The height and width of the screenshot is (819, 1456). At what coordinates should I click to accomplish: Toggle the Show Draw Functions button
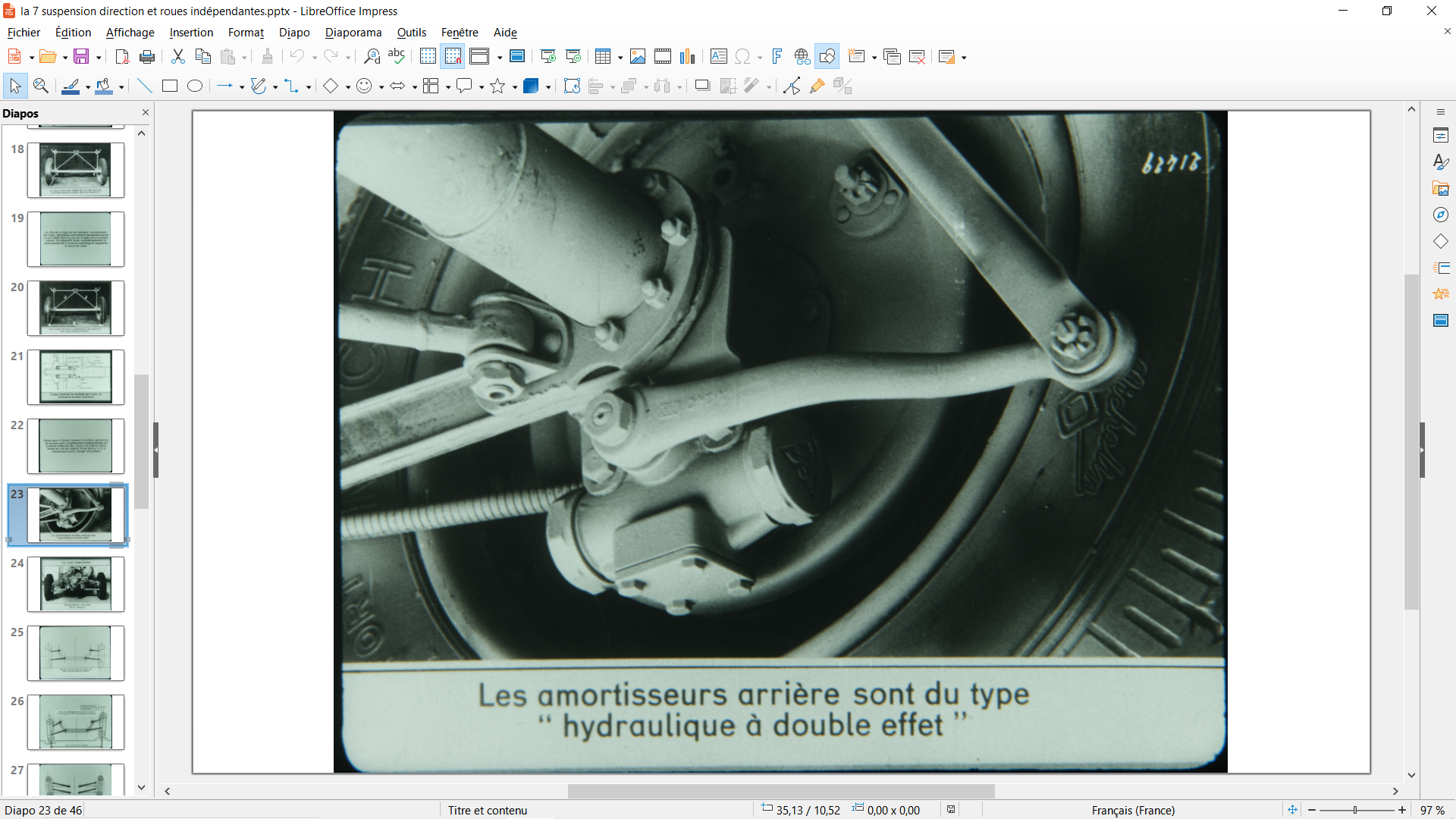tap(827, 57)
